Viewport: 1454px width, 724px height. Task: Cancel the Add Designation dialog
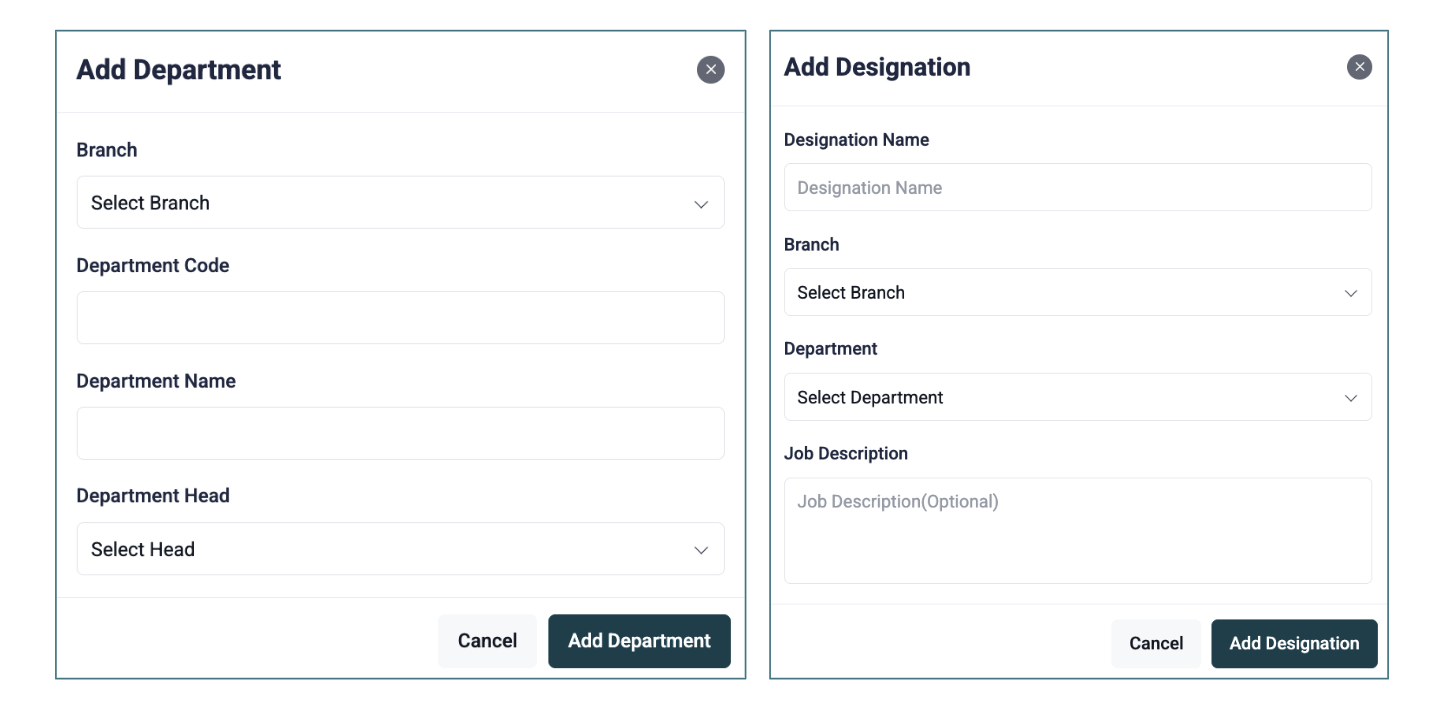click(x=1156, y=644)
